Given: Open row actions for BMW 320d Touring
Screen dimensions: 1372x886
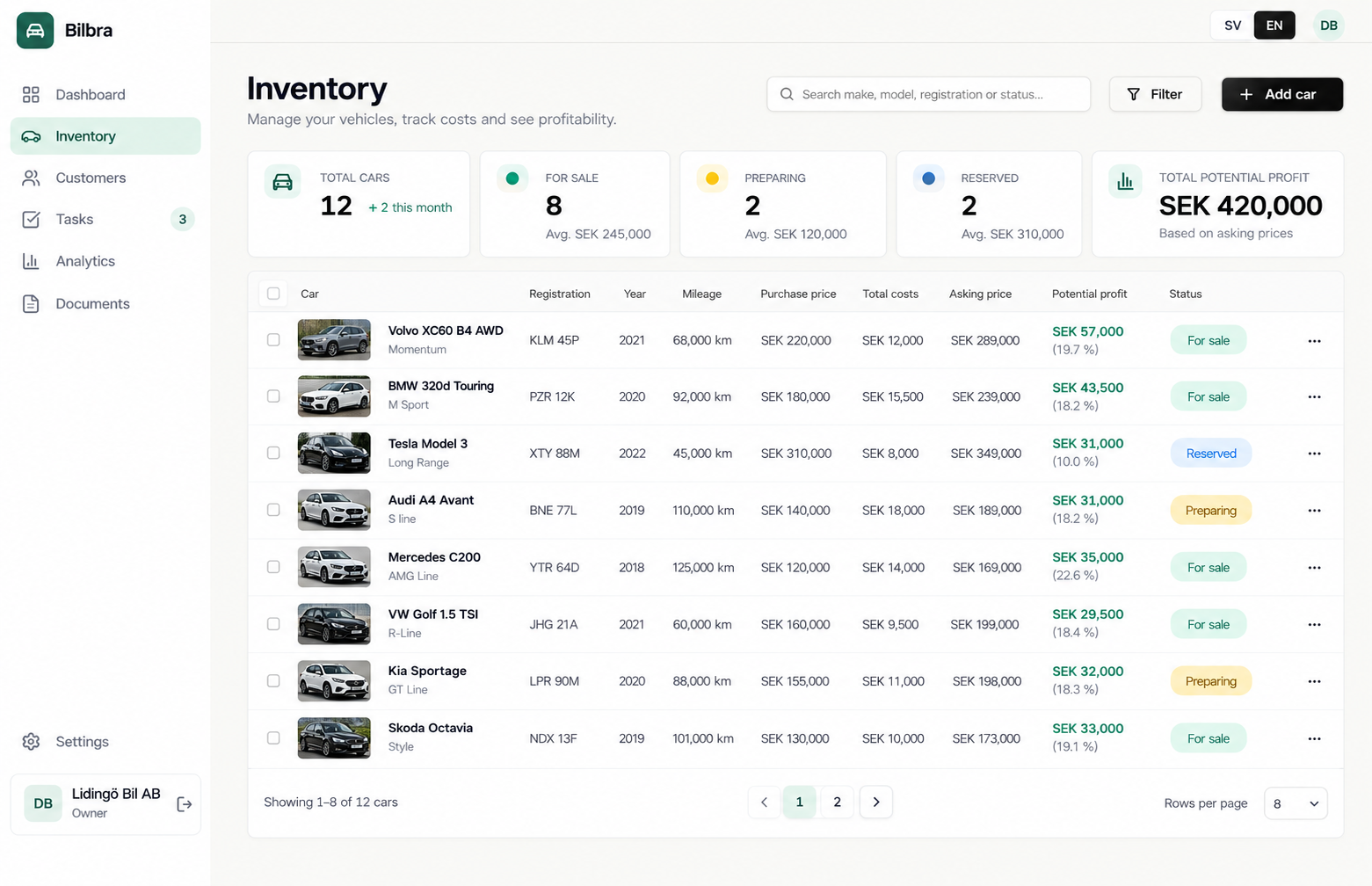Looking at the screenshot, I should [1314, 397].
